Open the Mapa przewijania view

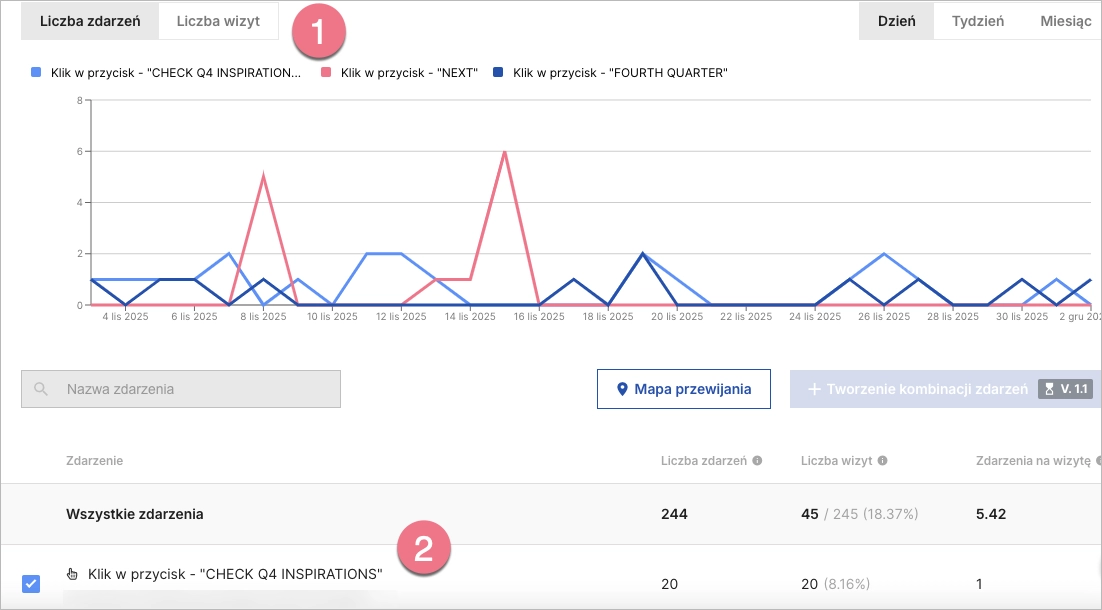click(683, 389)
